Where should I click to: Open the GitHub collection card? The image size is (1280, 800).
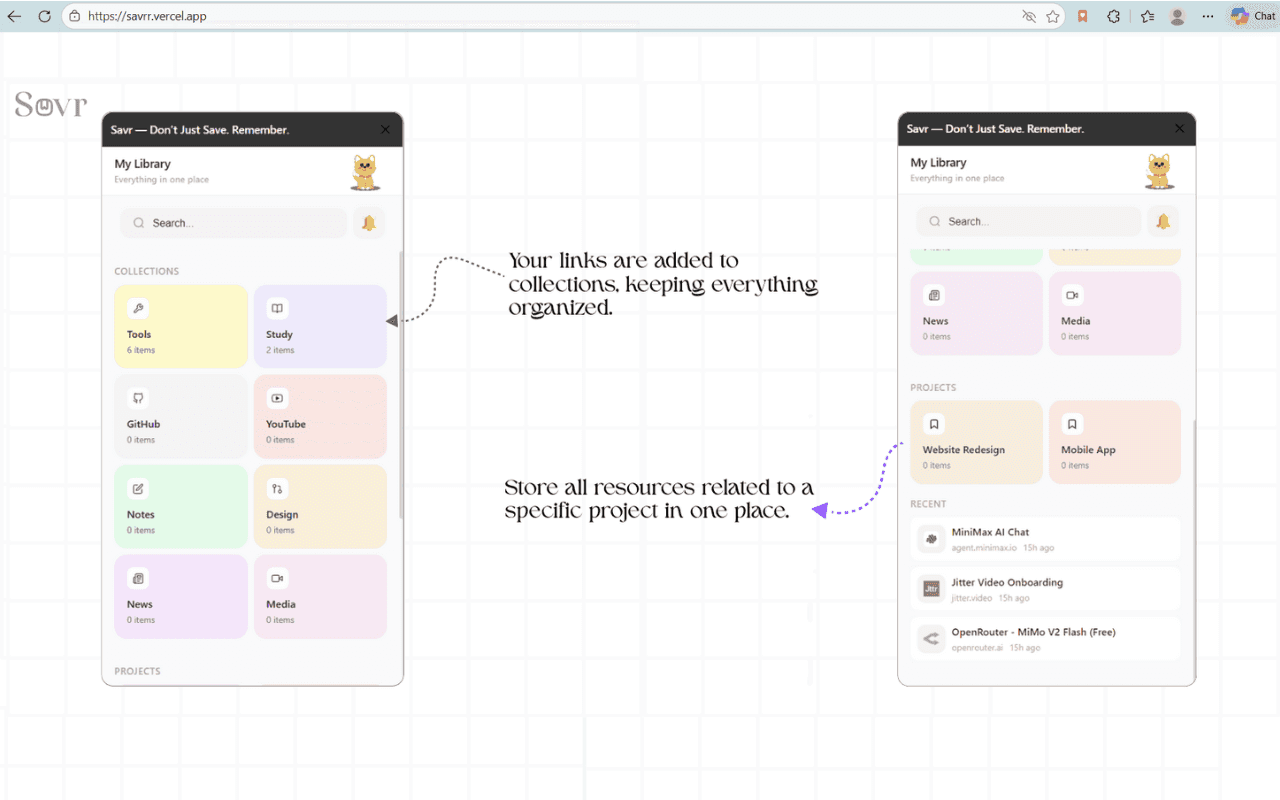click(181, 416)
